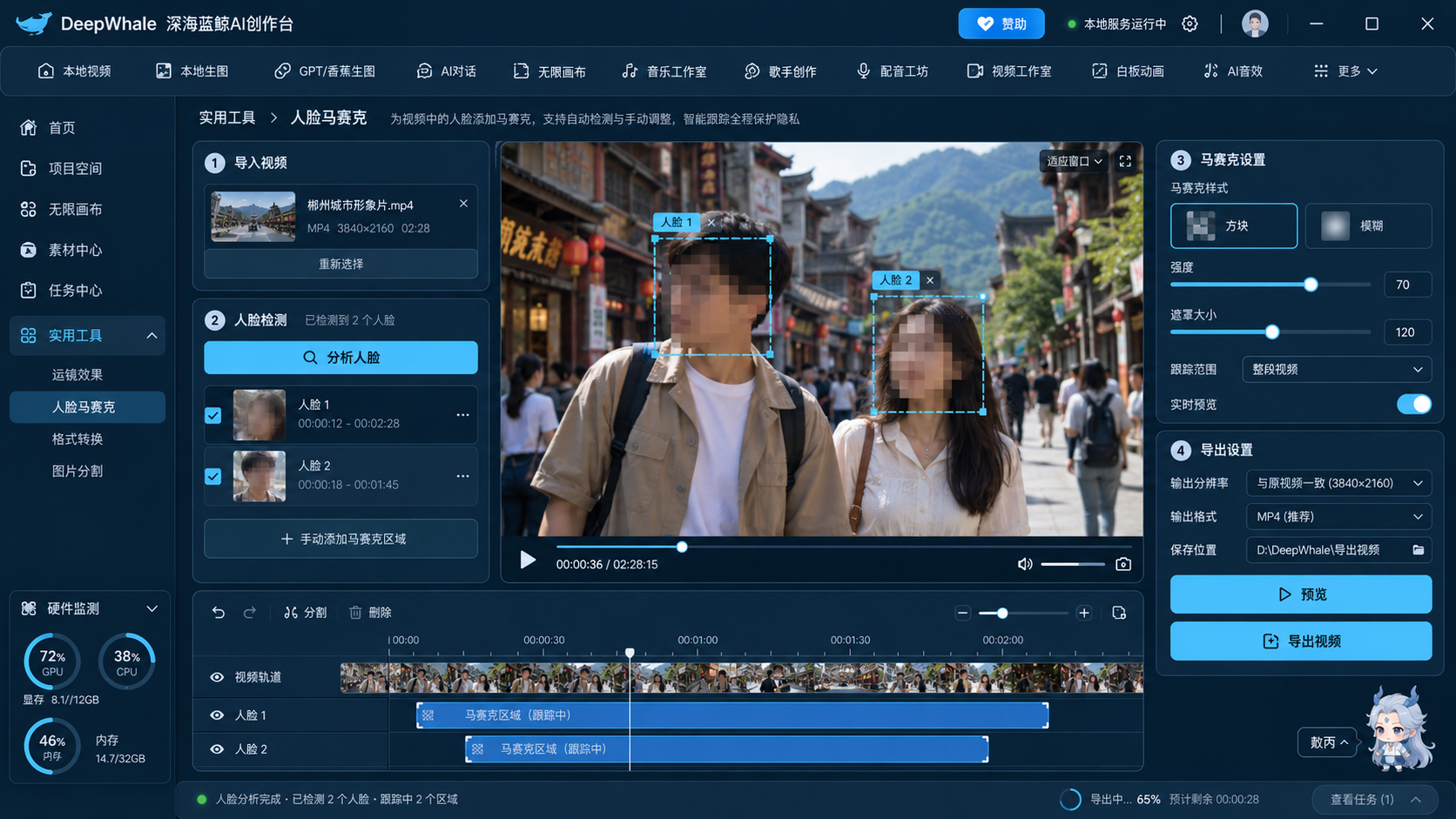Open the 跟踪范围 dropdown
Viewport: 1456px width, 819px height.
pos(1337,370)
